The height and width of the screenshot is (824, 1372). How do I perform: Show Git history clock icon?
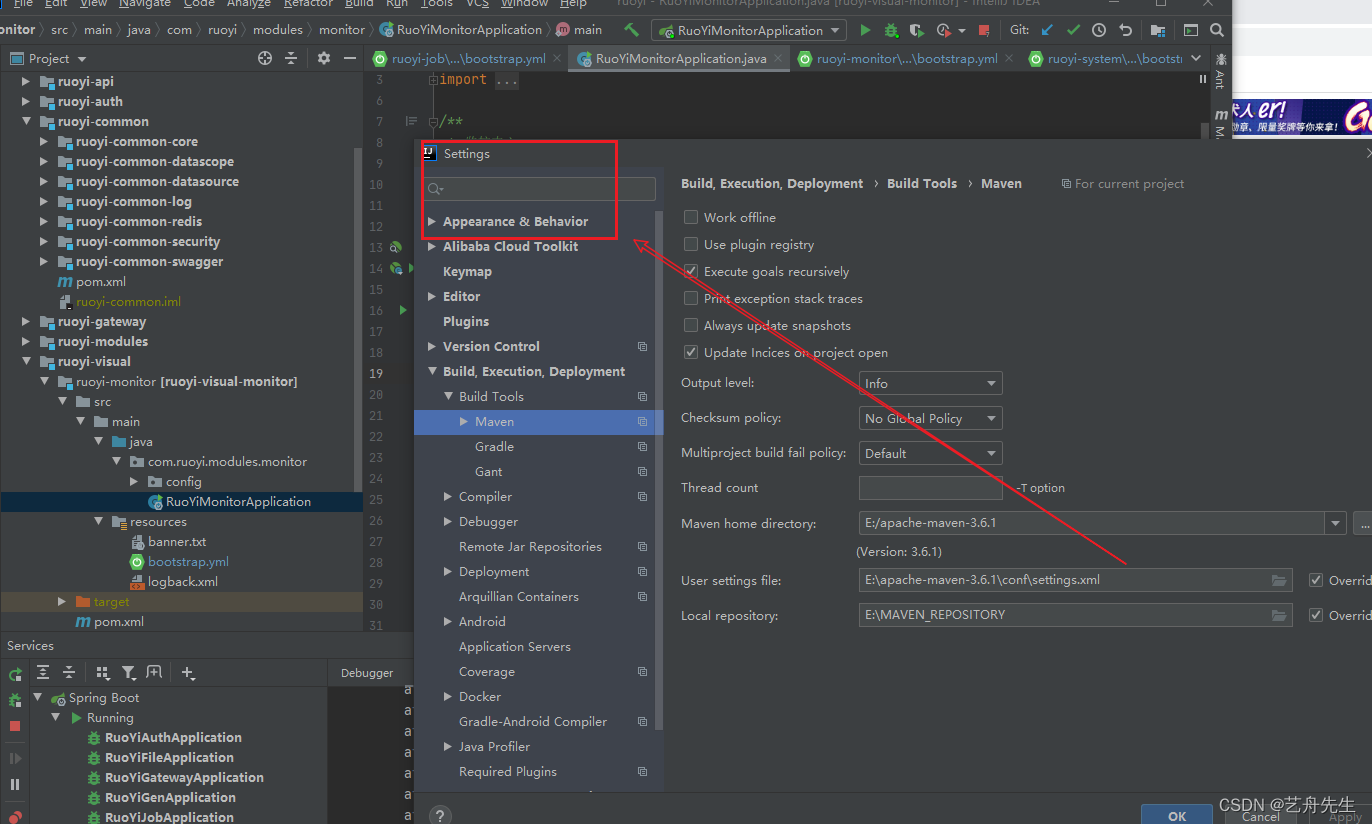tap(1099, 30)
